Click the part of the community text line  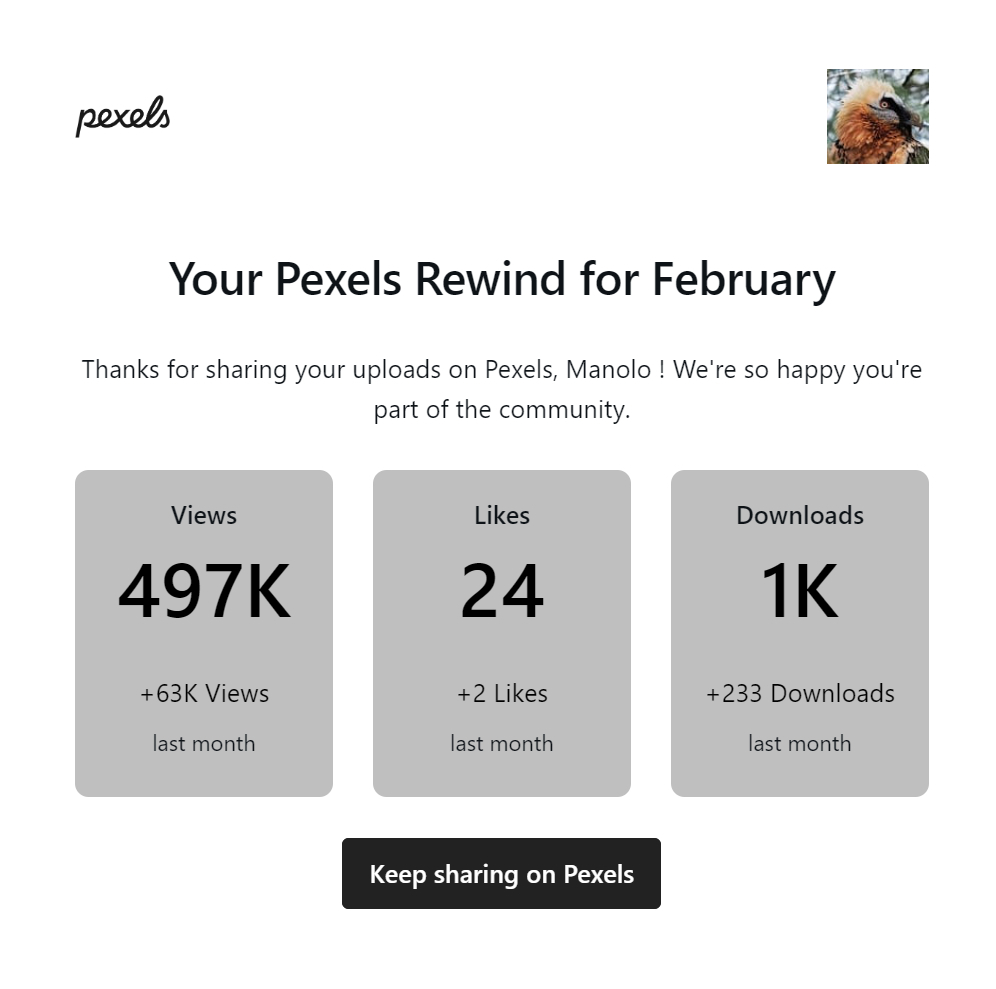point(502,410)
